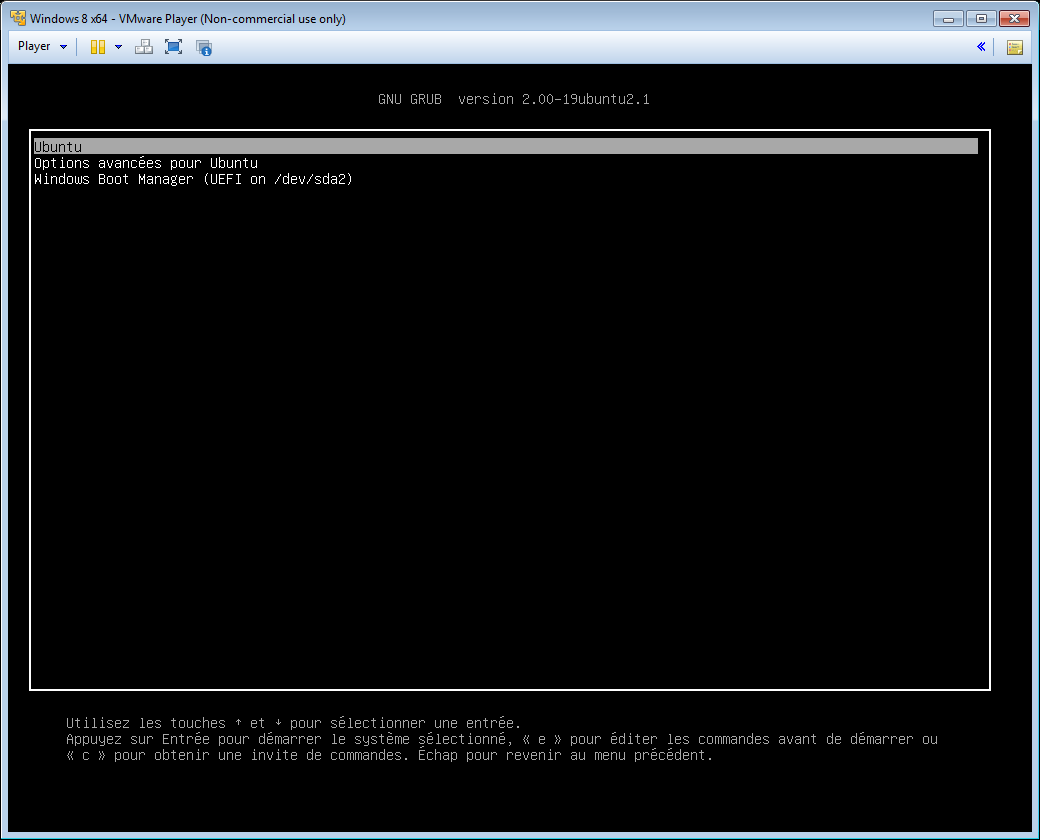Click the pause virtual machine icon
Screen dimensions: 1040x840
tap(98, 47)
